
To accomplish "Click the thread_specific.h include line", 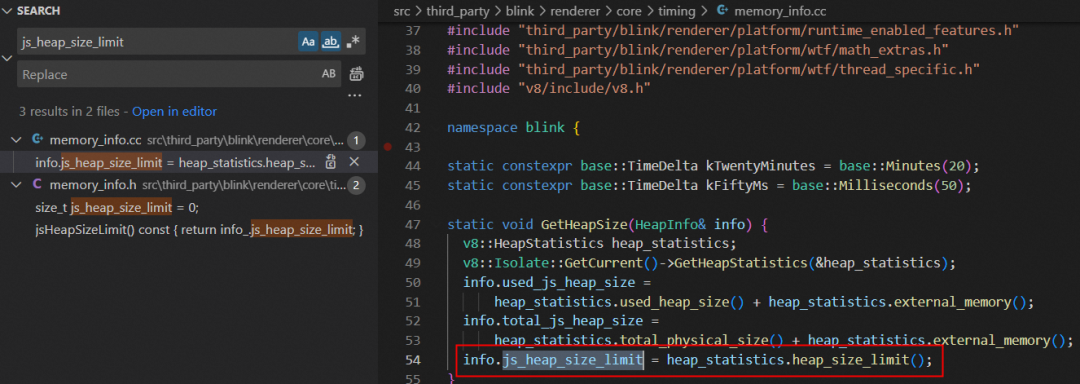I will tap(714, 70).
